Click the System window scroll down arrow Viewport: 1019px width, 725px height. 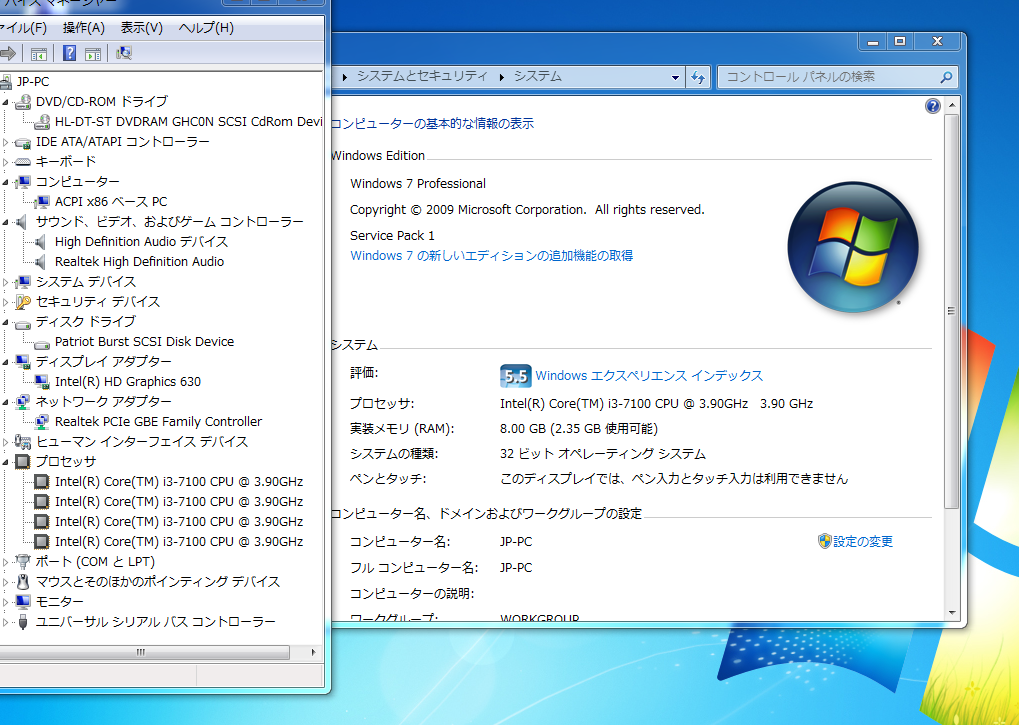click(x=951, y=613)
